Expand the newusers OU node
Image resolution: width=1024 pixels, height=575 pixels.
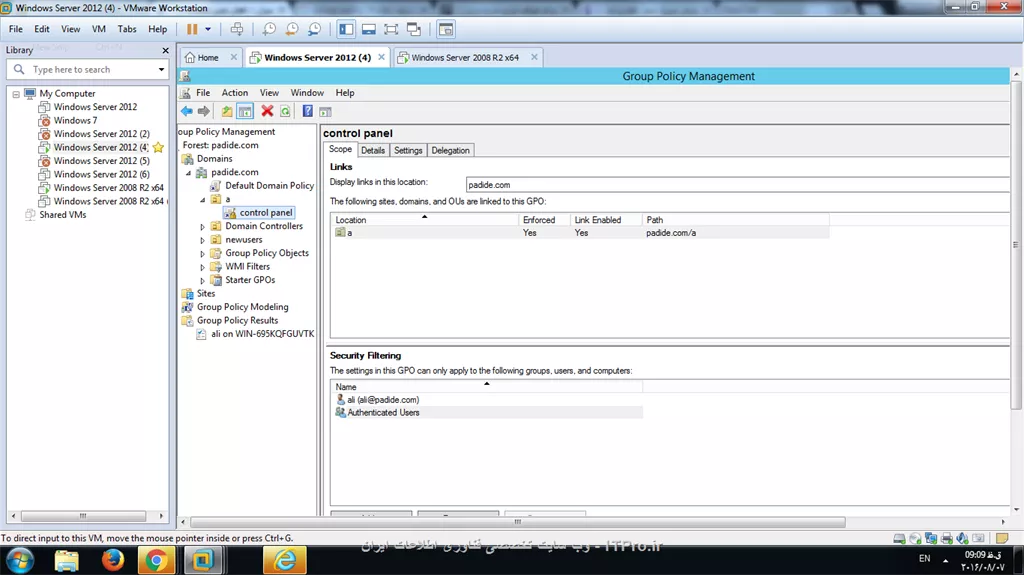202,240
